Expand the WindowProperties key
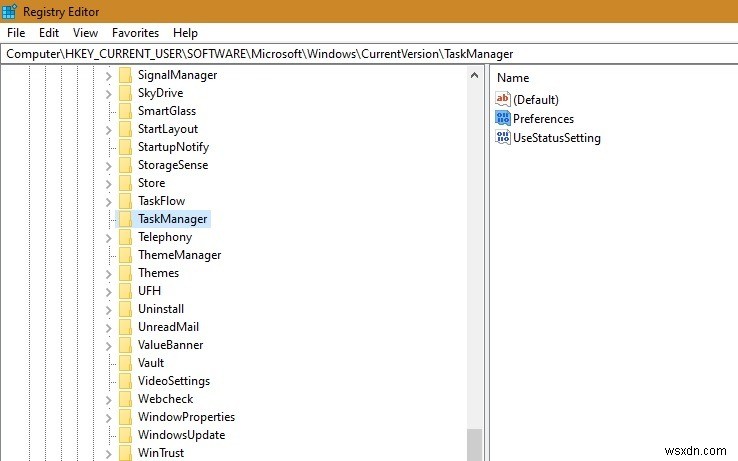The width and height of the screenshot is (738, 461). 108,418
